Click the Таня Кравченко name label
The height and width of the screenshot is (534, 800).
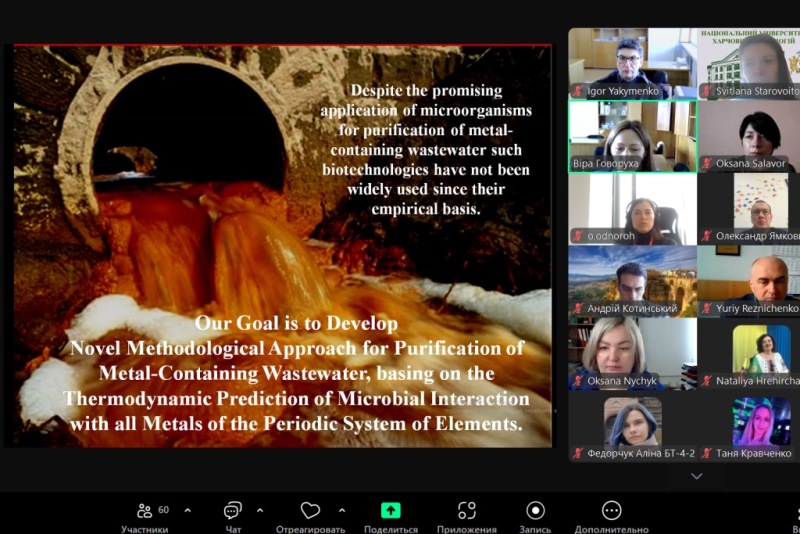(756, 453)
